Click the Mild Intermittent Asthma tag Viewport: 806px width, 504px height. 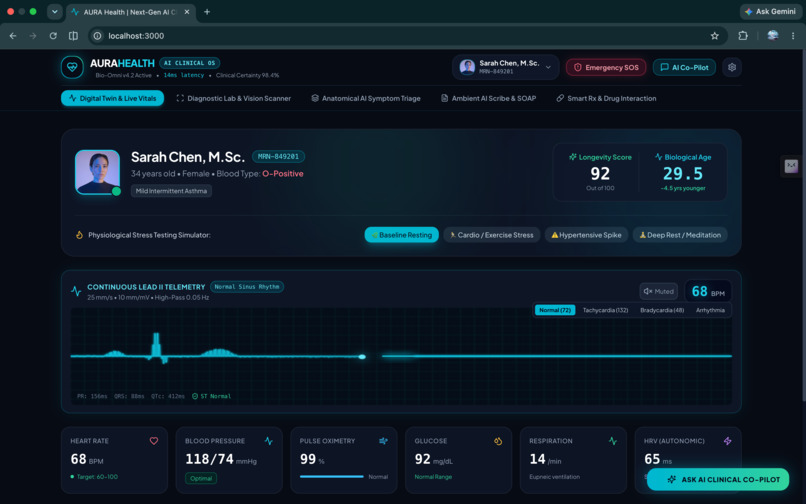171,191
